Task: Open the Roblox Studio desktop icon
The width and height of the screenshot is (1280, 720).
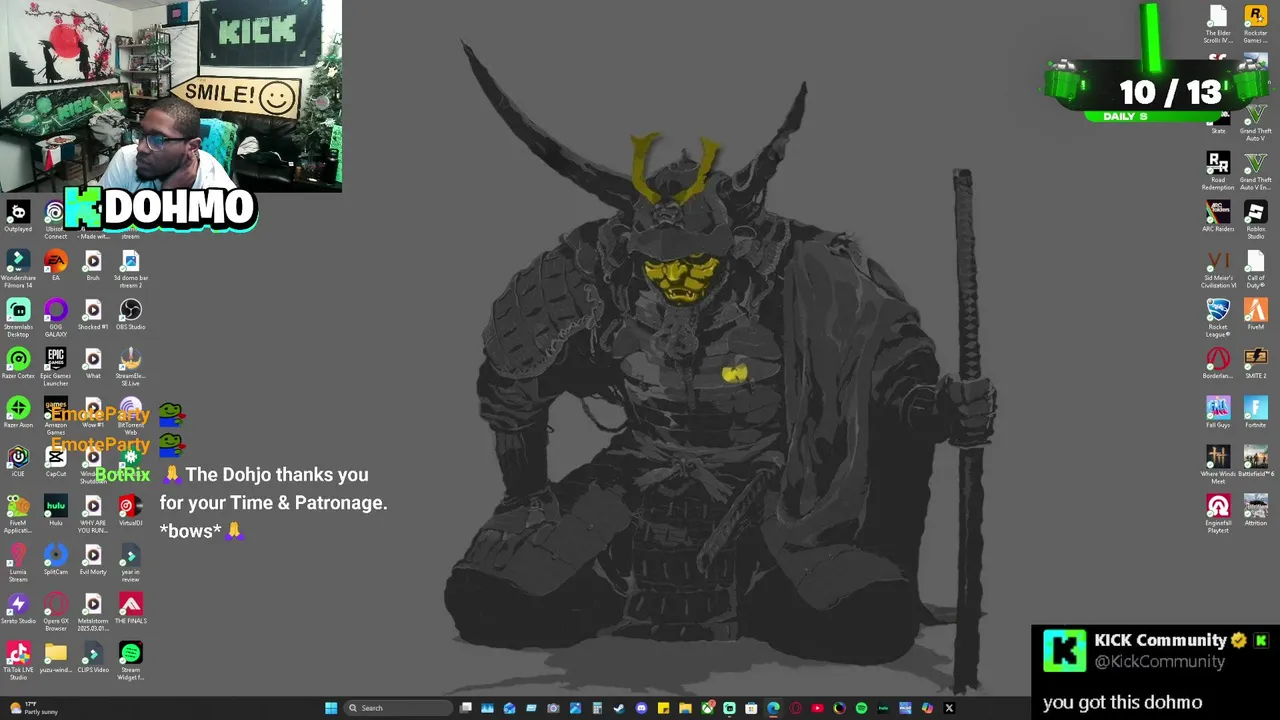Action: (1256, 220)
